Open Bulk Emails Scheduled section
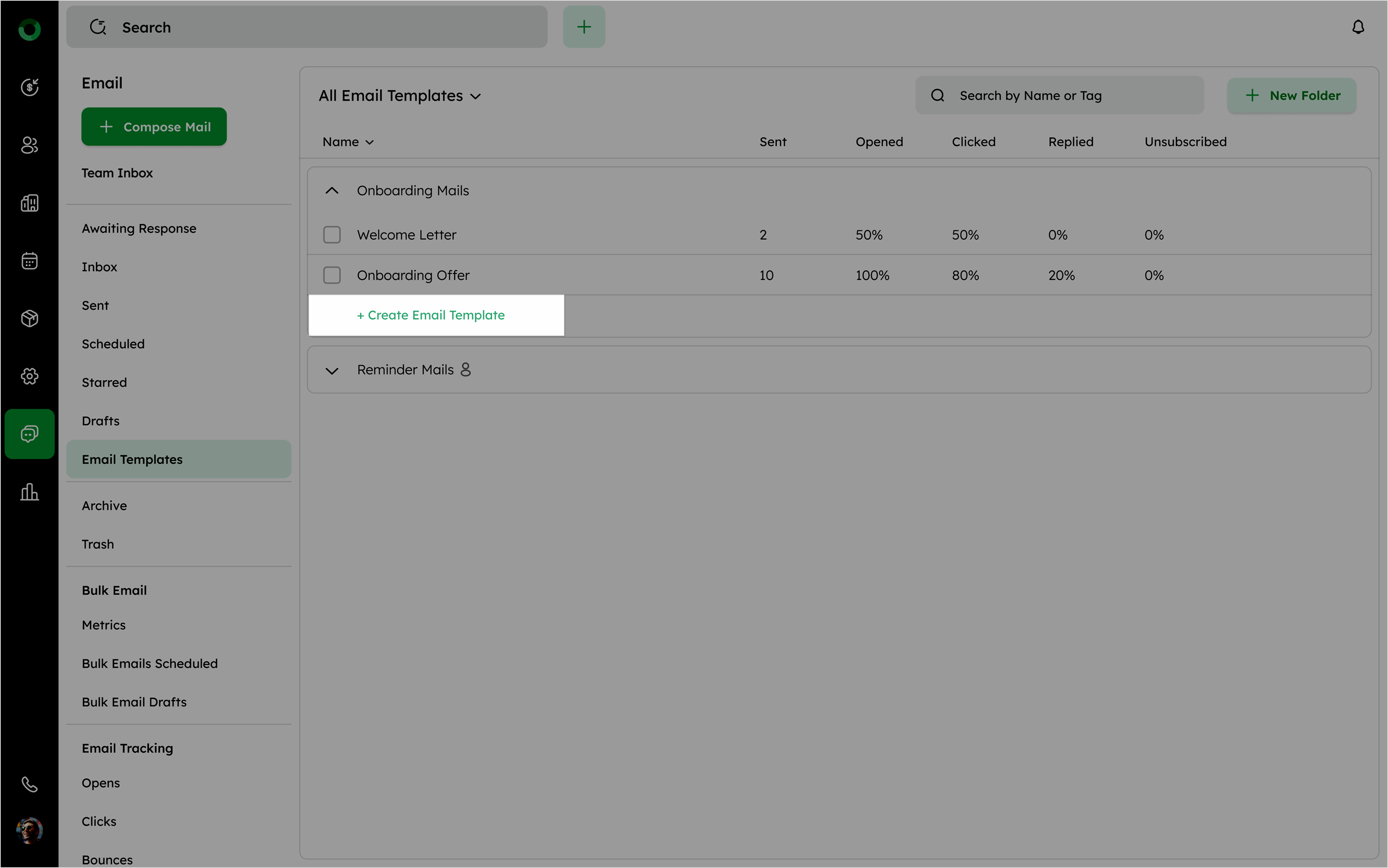Viewport: 1388px width, 868px height. click(x=149, y=664)
